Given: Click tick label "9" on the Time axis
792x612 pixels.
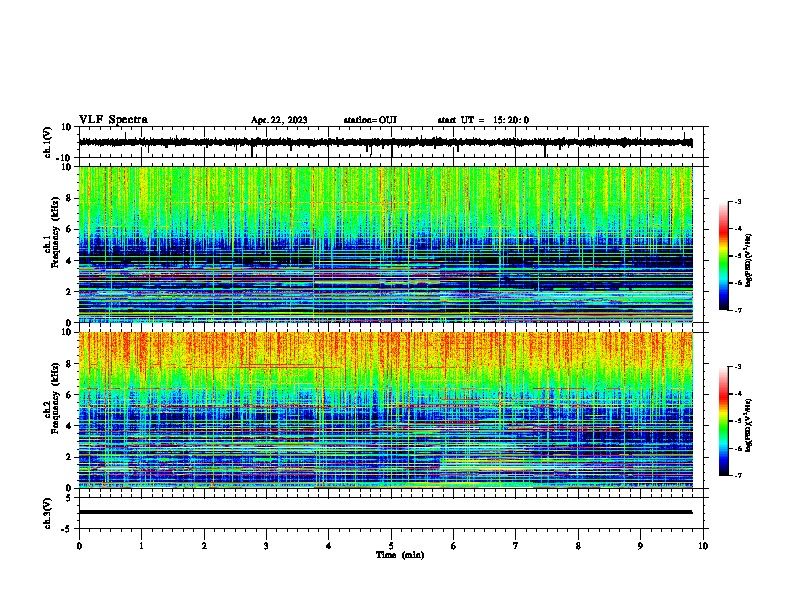Looking at the screenshot, I should coord(640,546).
